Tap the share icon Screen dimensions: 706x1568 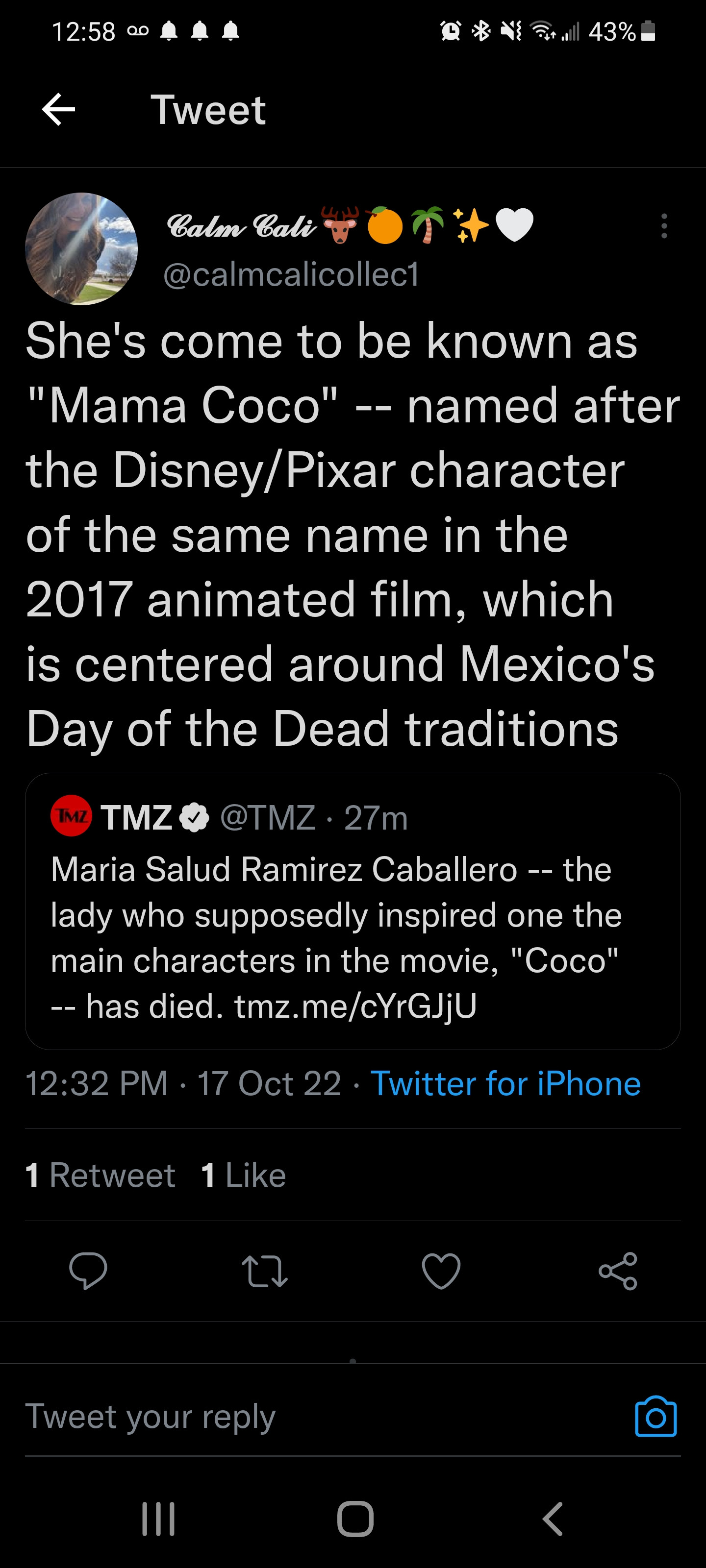(618, 1271)
